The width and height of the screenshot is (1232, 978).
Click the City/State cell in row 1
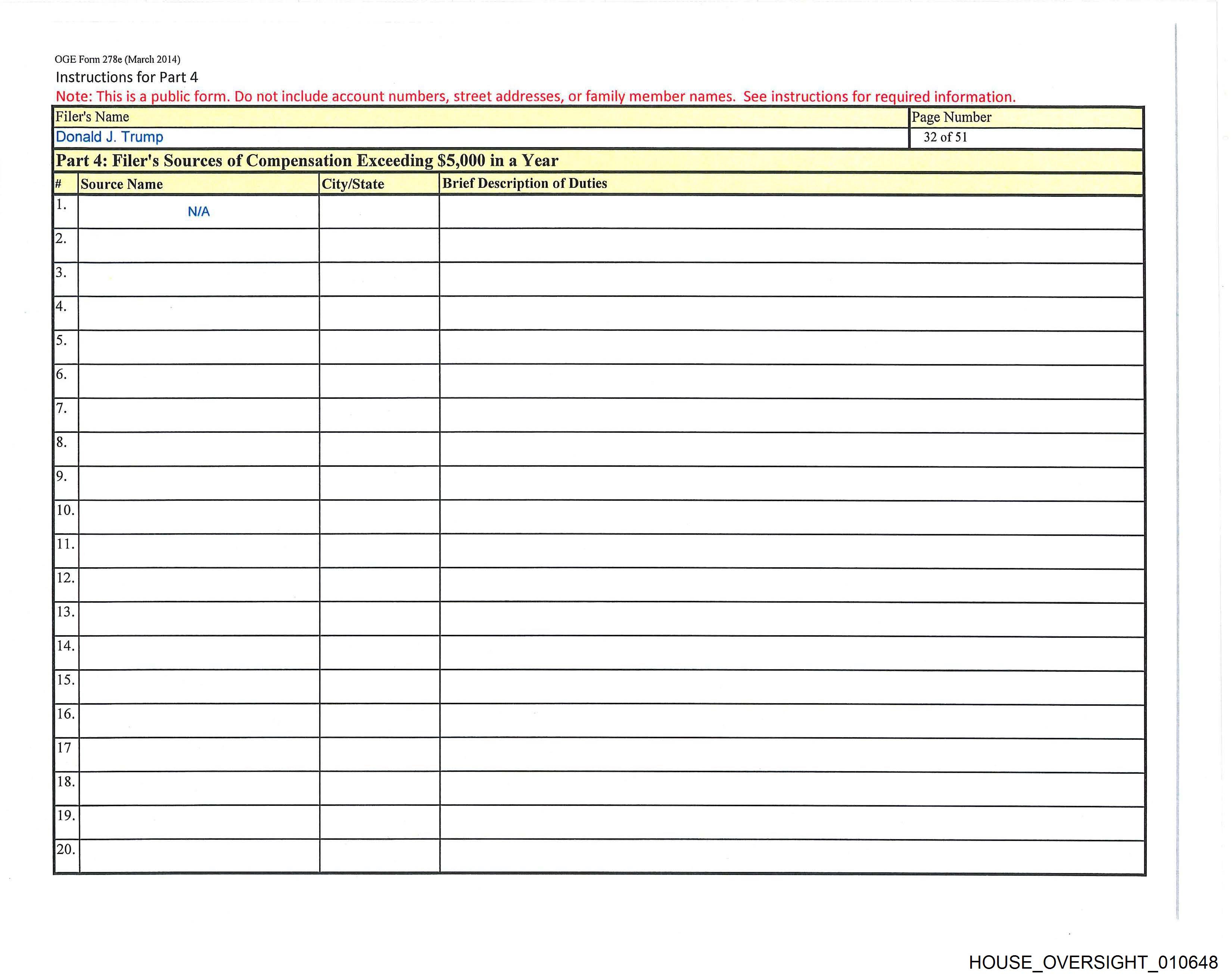[379, 212]
